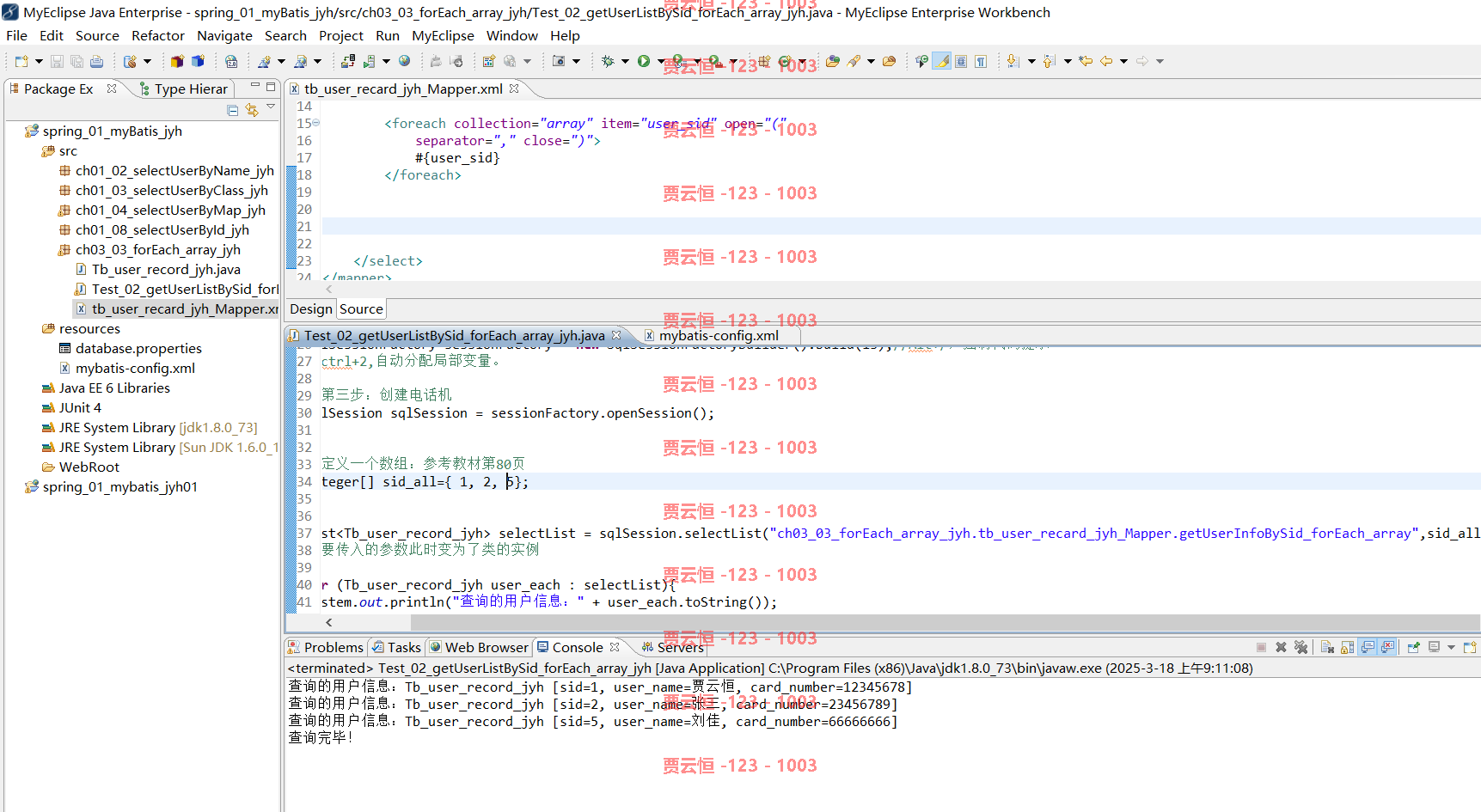Switch to Problems tab
The image size is (1481, 812).
[326, 647]
